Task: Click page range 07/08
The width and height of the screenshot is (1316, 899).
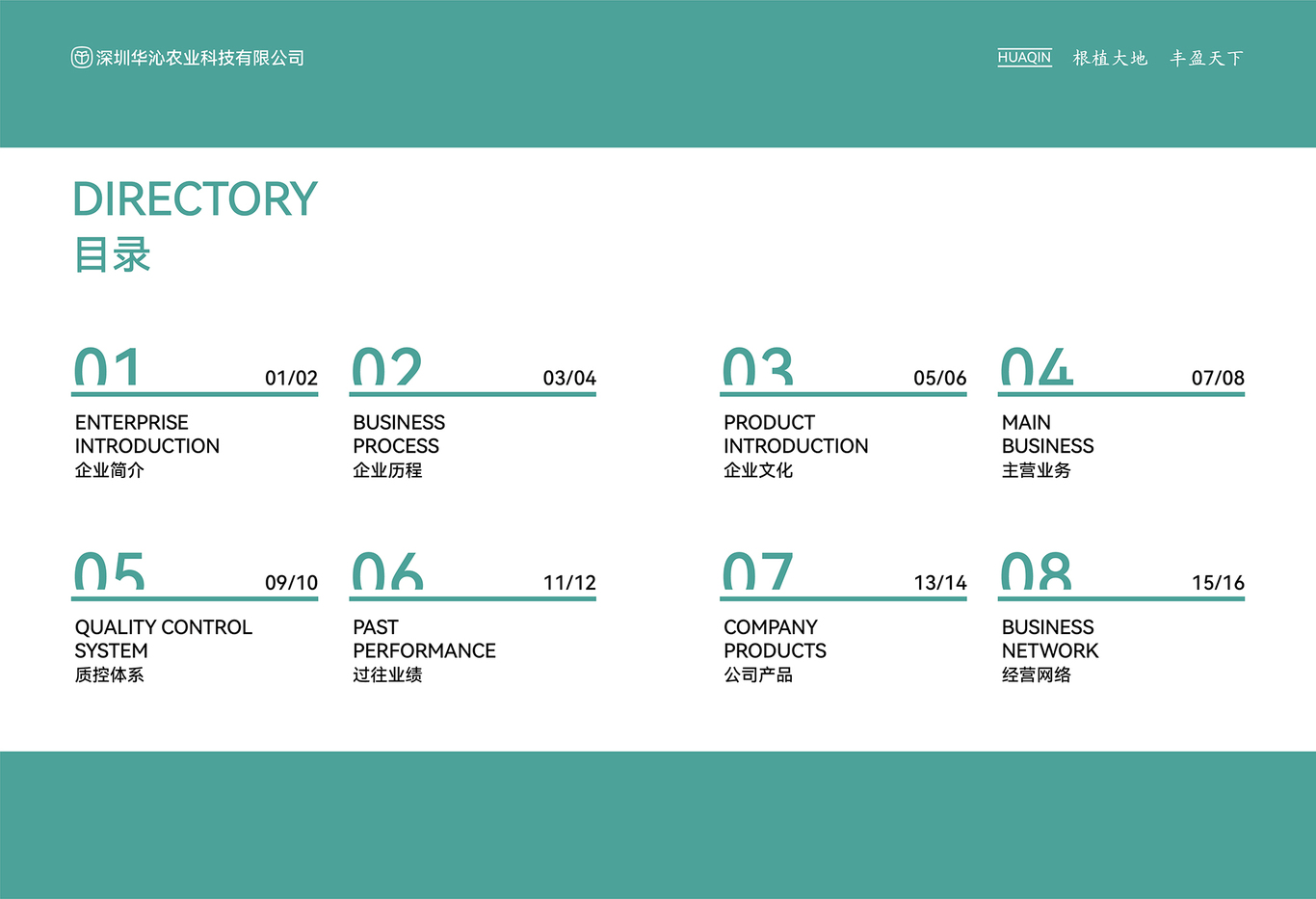Action: 1218,378
